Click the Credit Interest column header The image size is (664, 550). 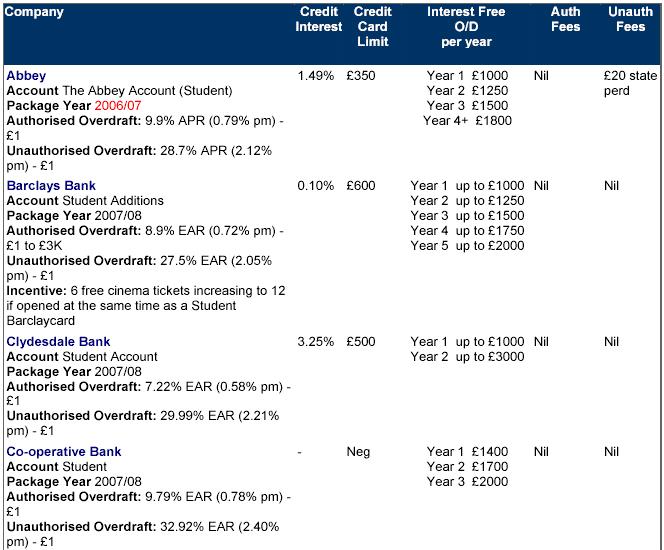[319, 19]
